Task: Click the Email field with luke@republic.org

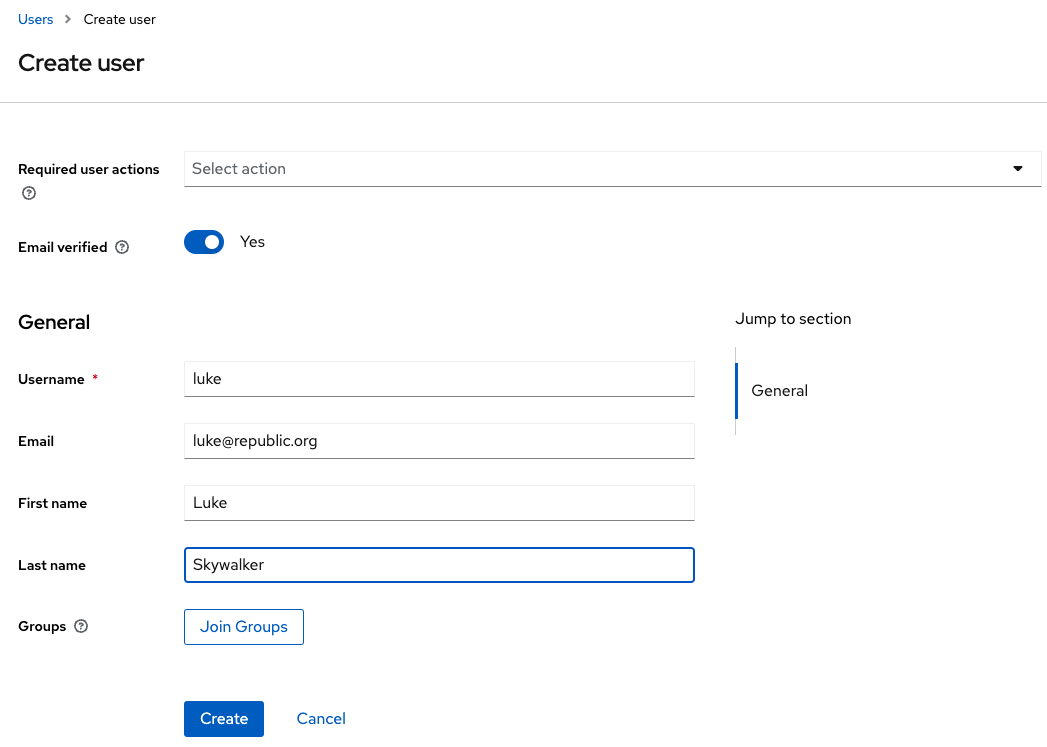Action: point(439,441)
